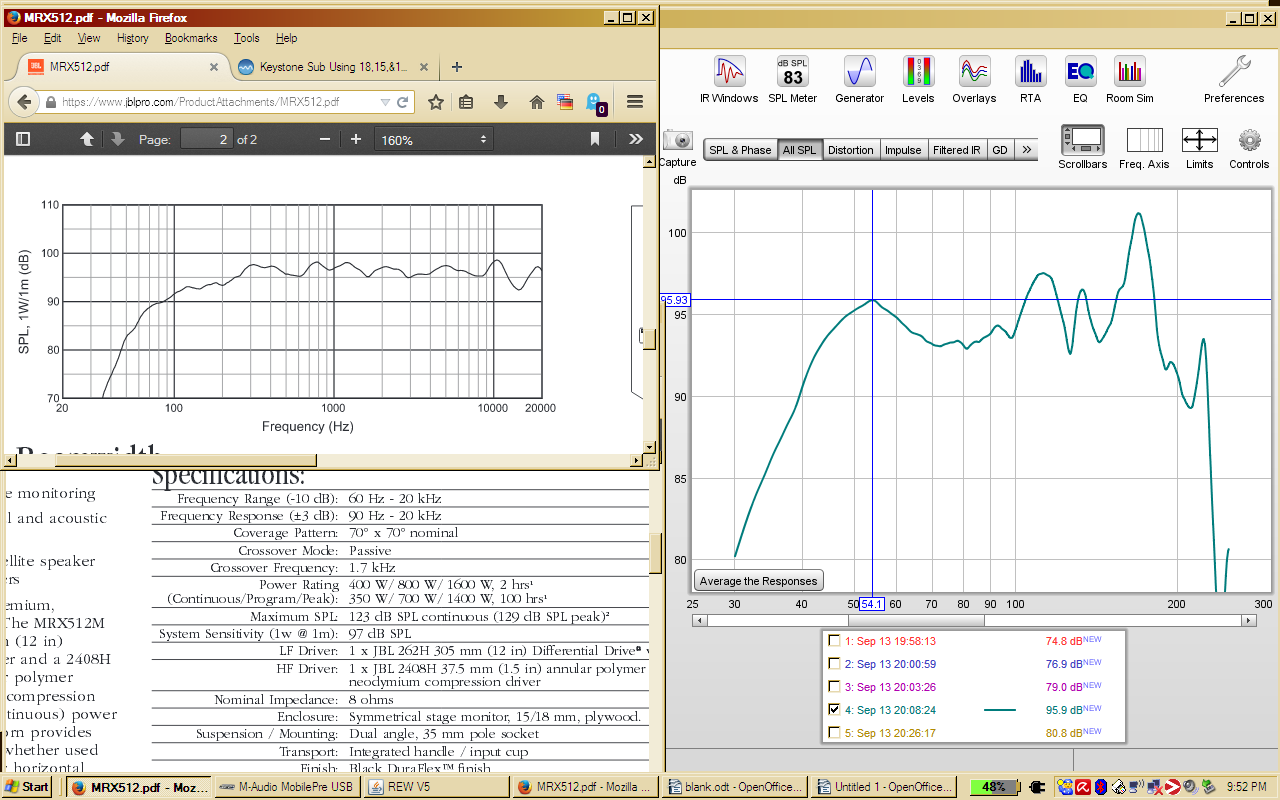The height and width of the screenshot is (800, 1280).
Task: Go to Firefox home page
Action: tap(537, 102)
